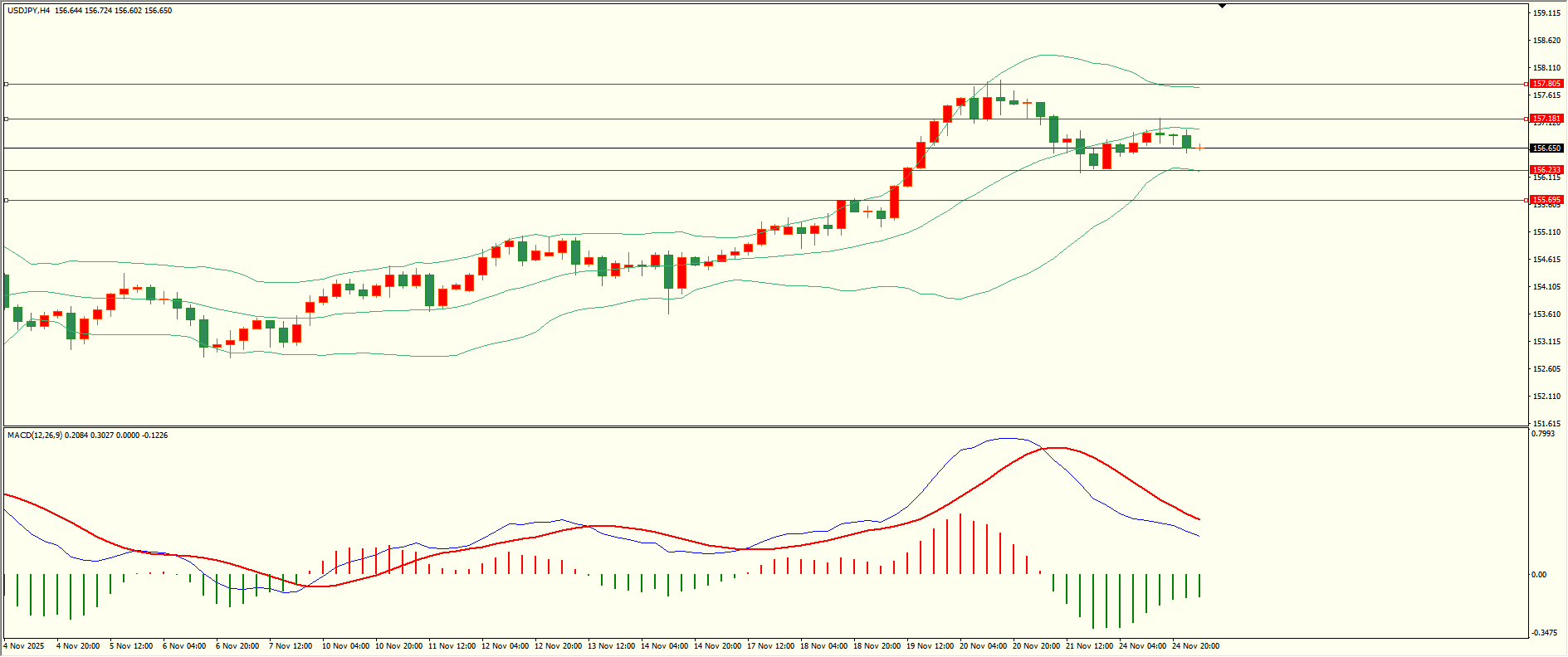Select left handle of the 155.695 line

coord(7,200)
